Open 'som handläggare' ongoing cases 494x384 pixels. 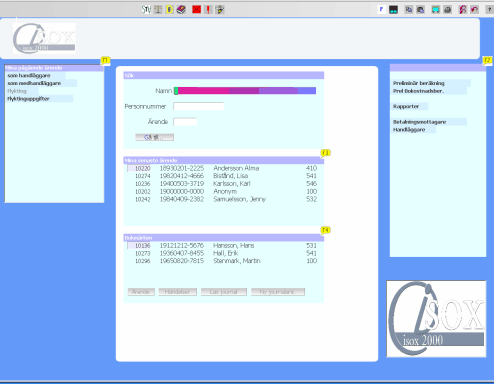click(29, 76)
